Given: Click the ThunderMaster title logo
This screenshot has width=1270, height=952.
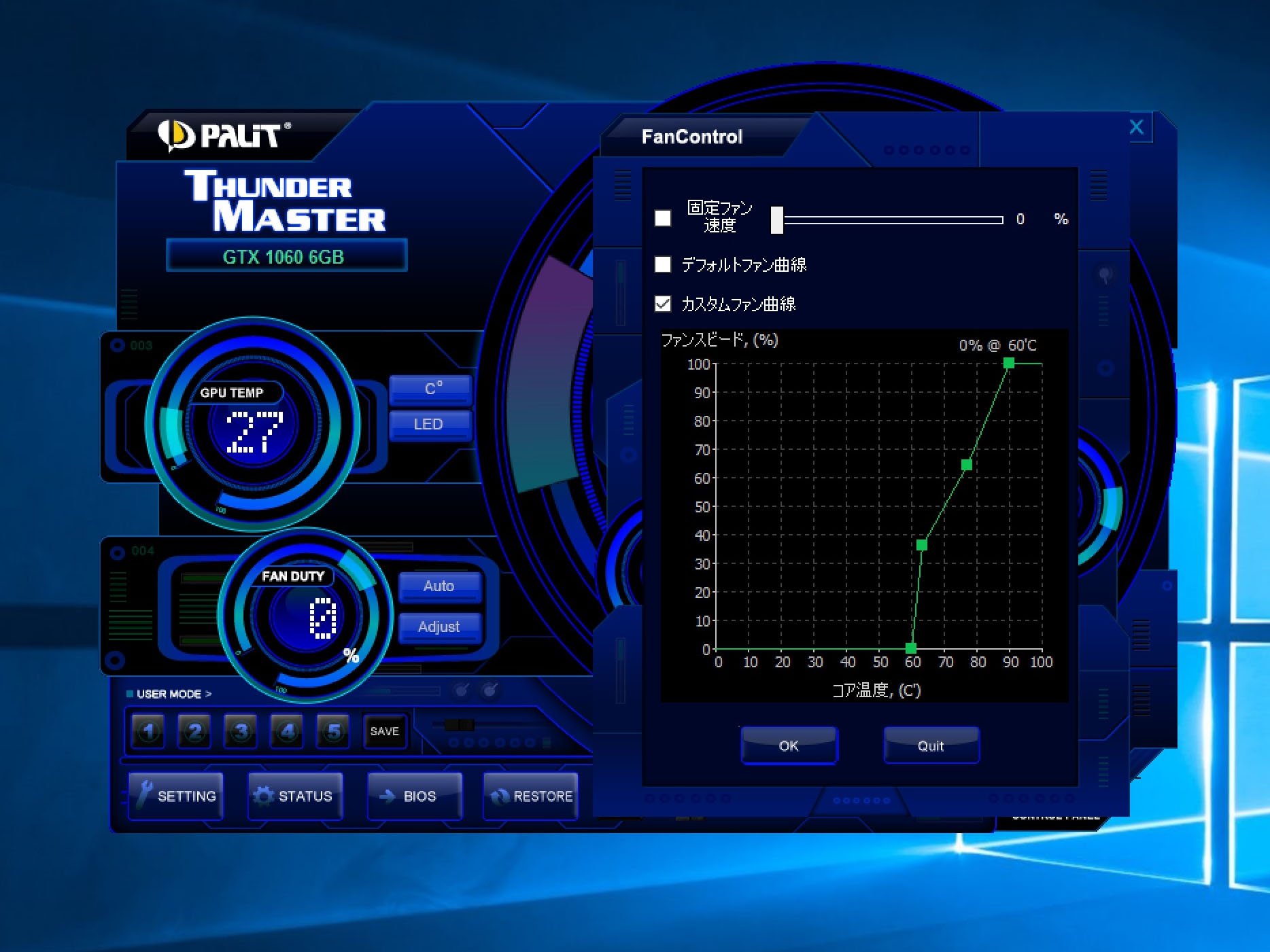Looking at the screenshot, I should (x=285, y=201).
